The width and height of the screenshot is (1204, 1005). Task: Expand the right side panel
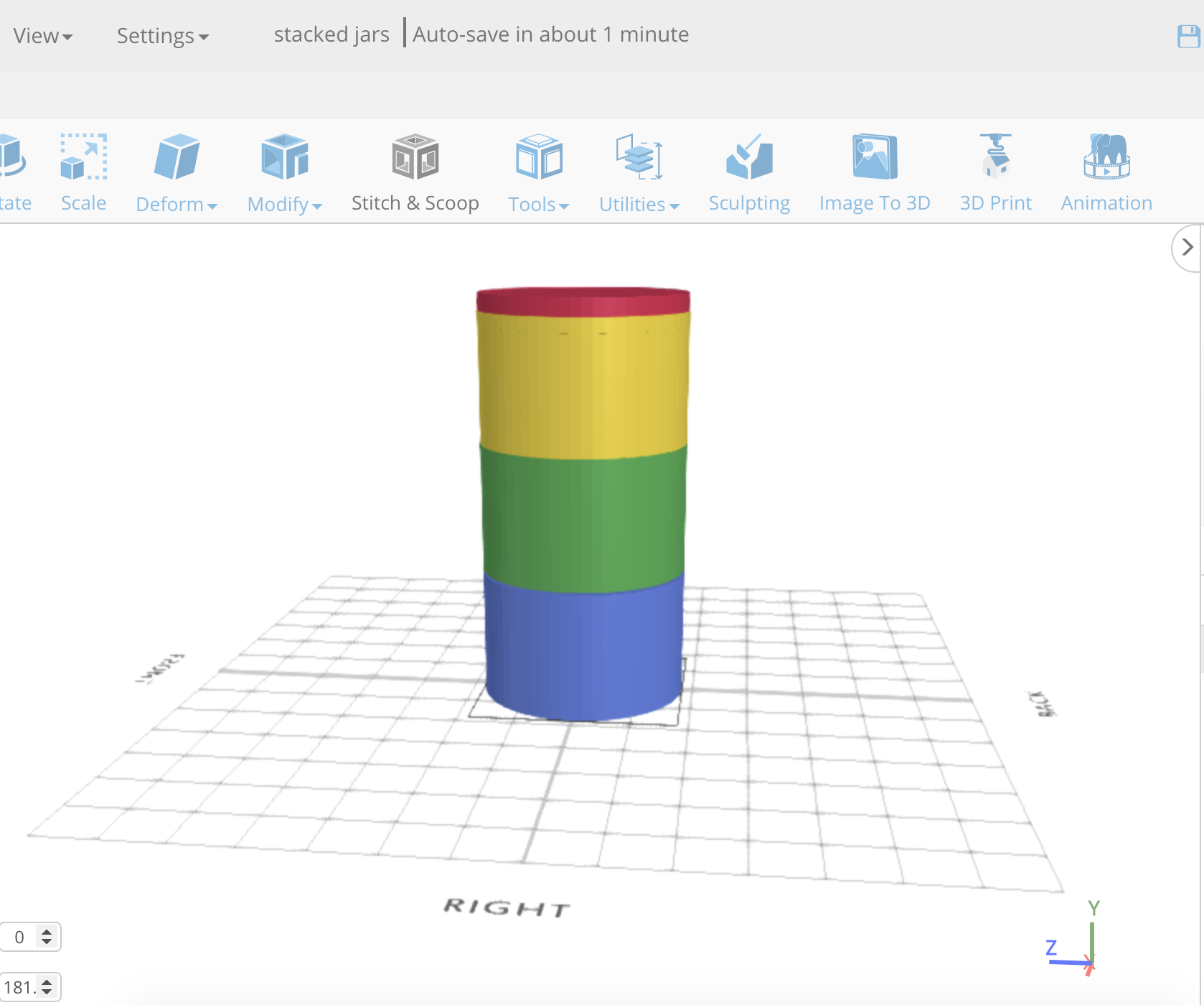tap(1186, 247)
